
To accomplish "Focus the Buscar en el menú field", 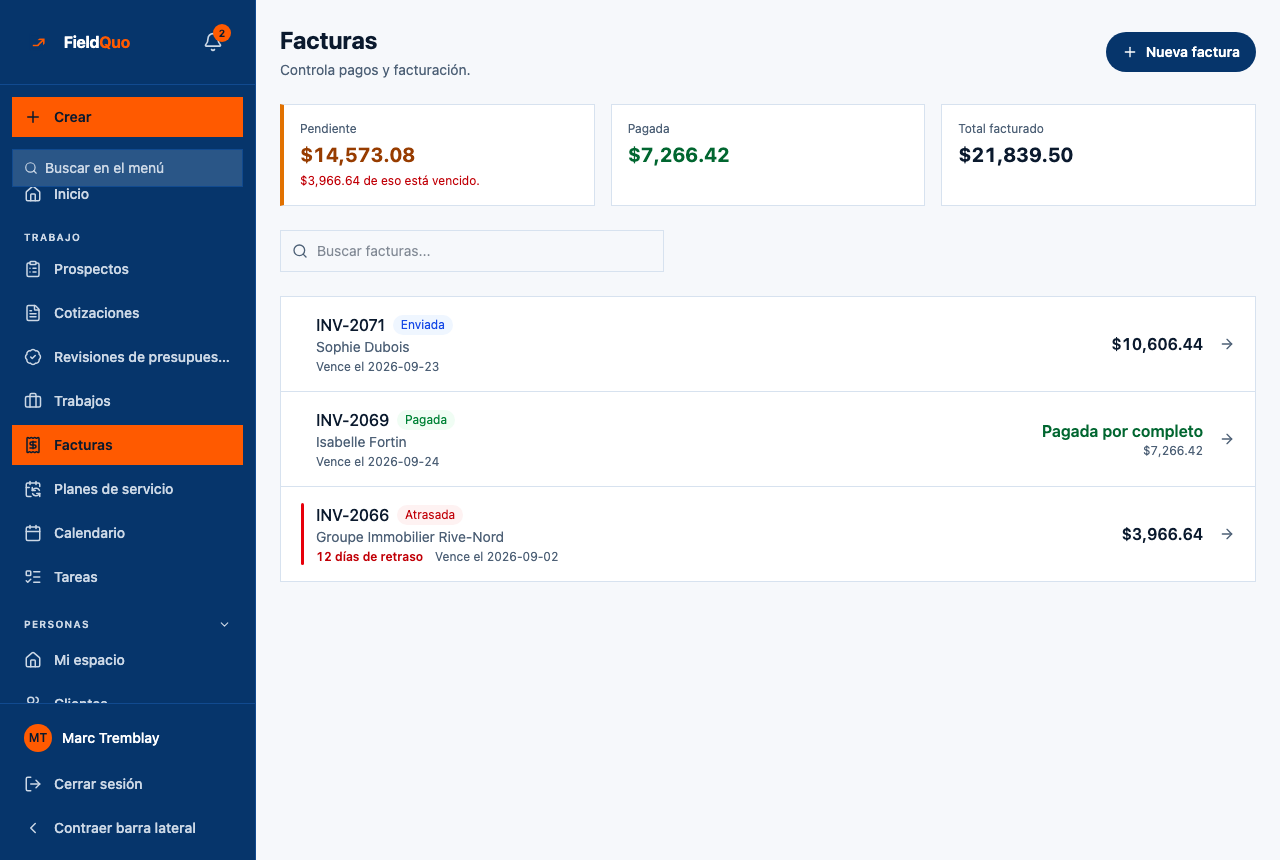I will [128, 168].
